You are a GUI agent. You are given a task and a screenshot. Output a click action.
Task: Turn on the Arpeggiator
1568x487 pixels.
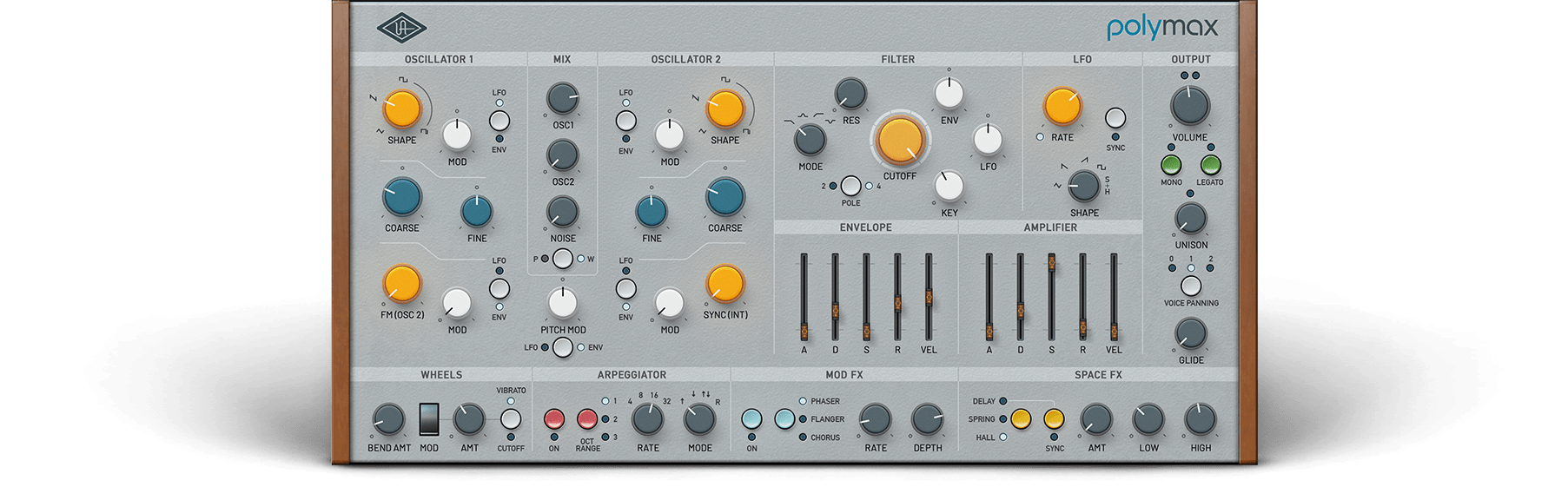pyautogui.click(x=553, y=420)
